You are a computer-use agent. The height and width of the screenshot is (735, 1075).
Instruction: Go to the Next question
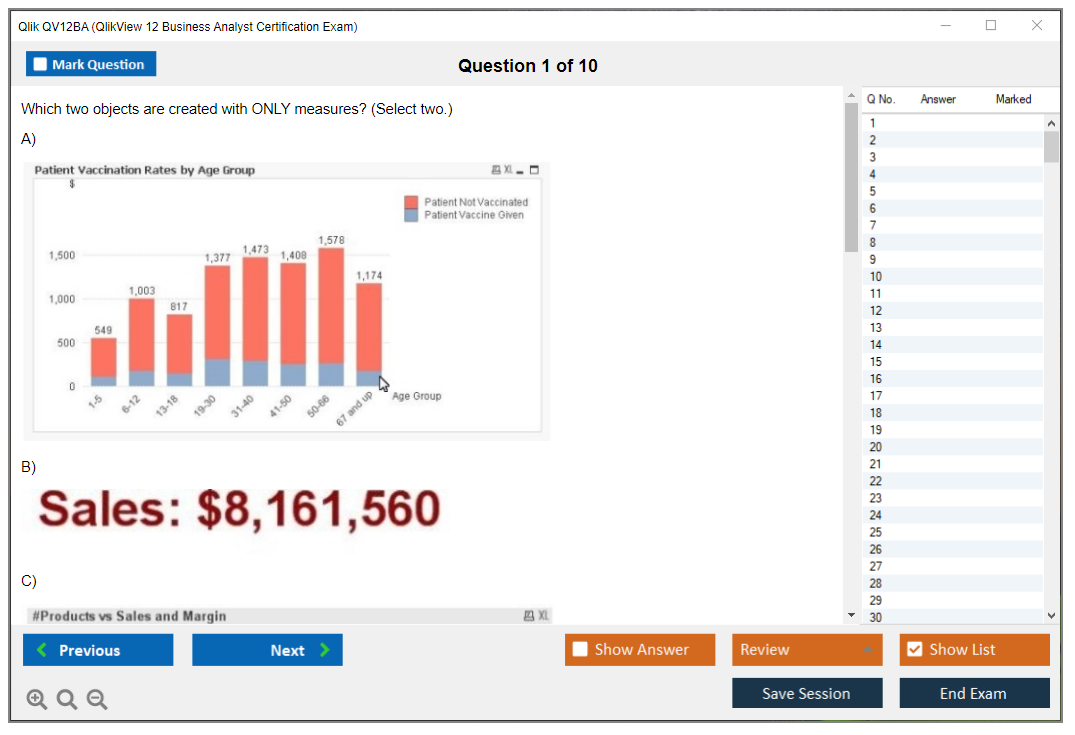point(267,650)
